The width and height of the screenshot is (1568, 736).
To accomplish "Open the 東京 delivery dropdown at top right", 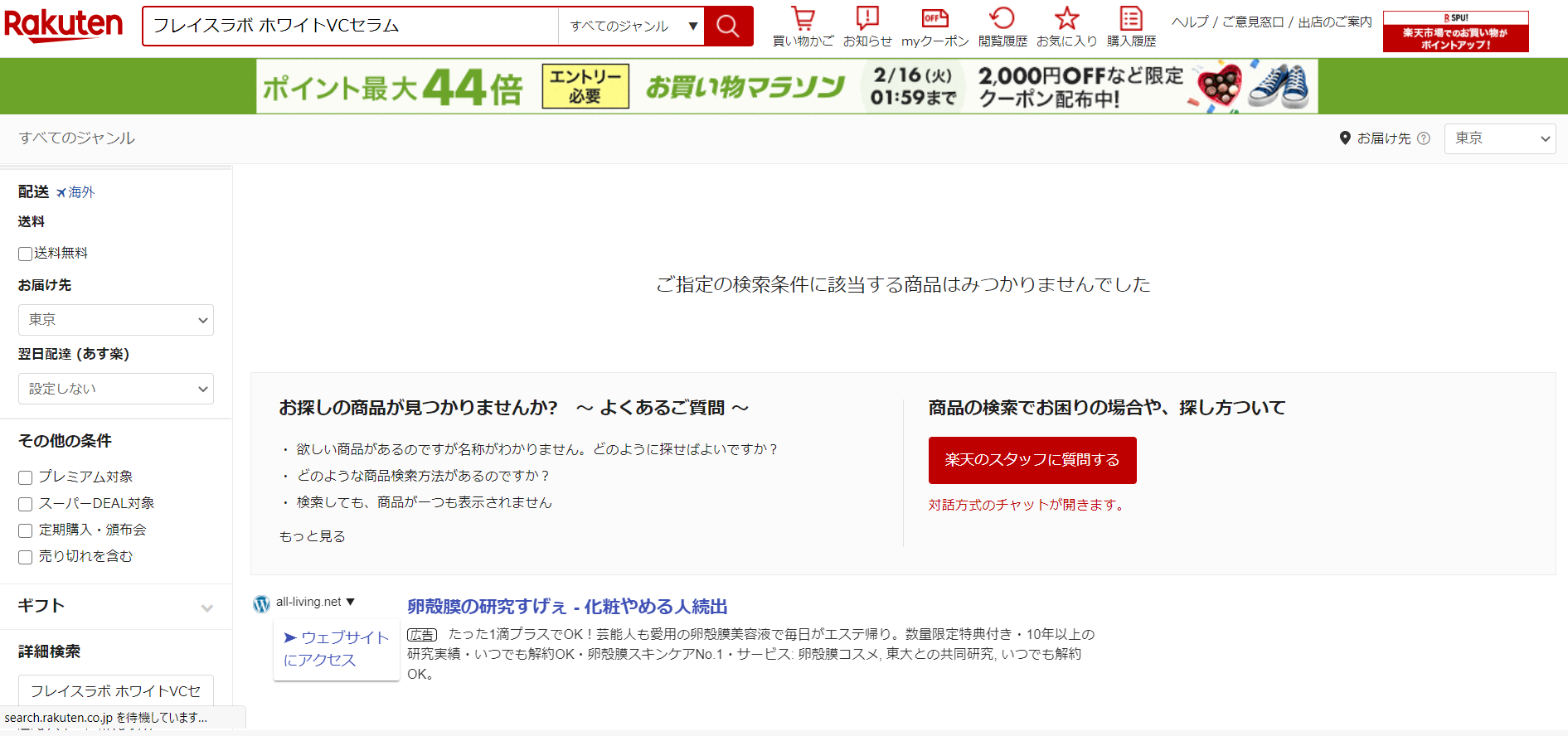I will click(x=1500, y=138).
